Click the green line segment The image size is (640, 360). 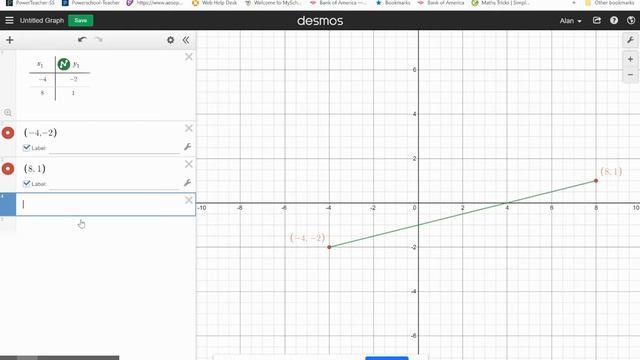click(x=462, y=213)
